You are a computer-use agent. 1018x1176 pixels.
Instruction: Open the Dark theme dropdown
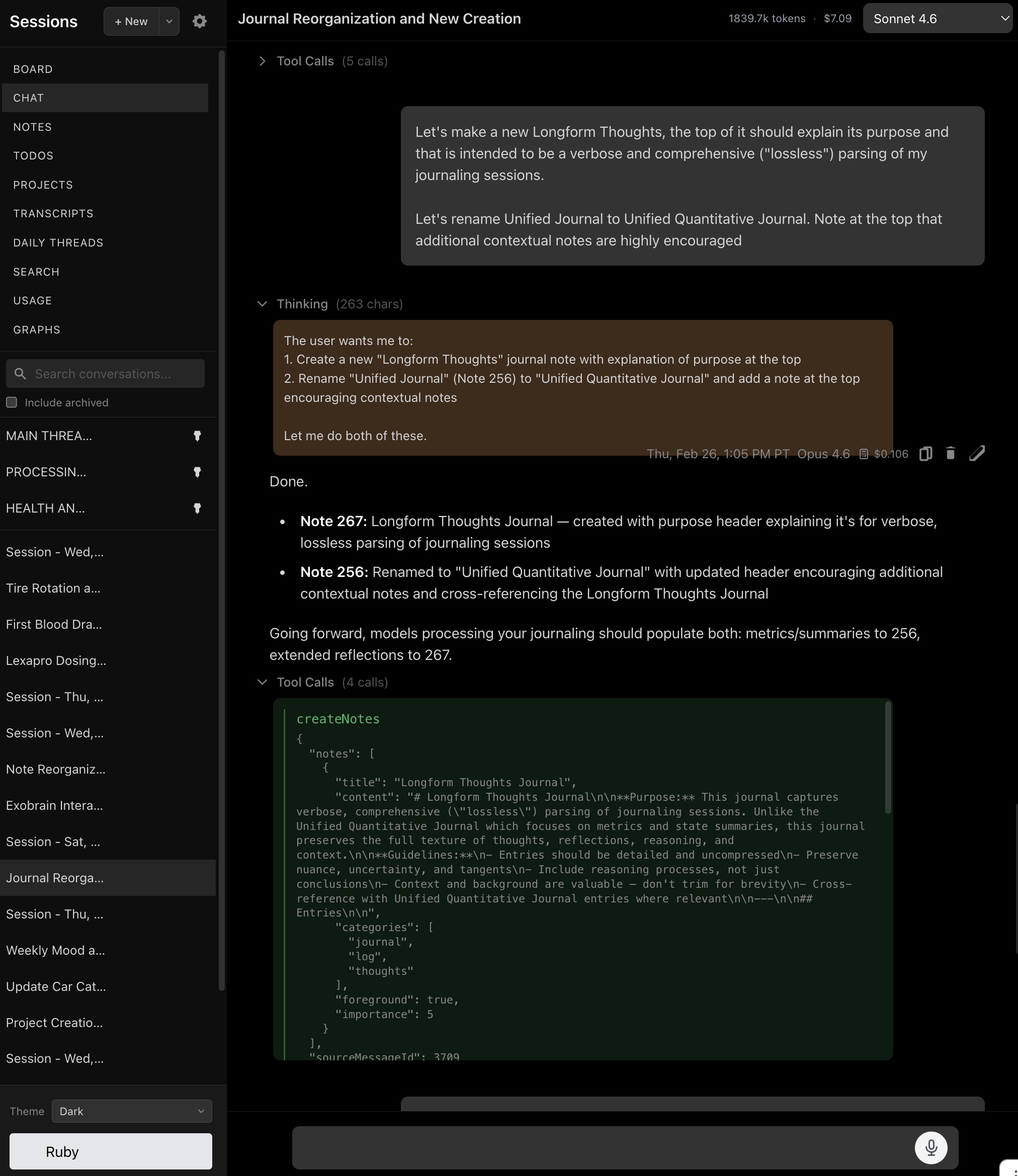click(132, 1111)
